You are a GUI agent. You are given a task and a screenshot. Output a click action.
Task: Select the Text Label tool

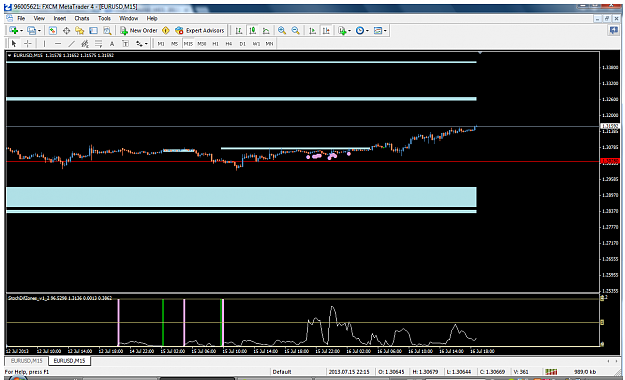[x=126, y=43]
